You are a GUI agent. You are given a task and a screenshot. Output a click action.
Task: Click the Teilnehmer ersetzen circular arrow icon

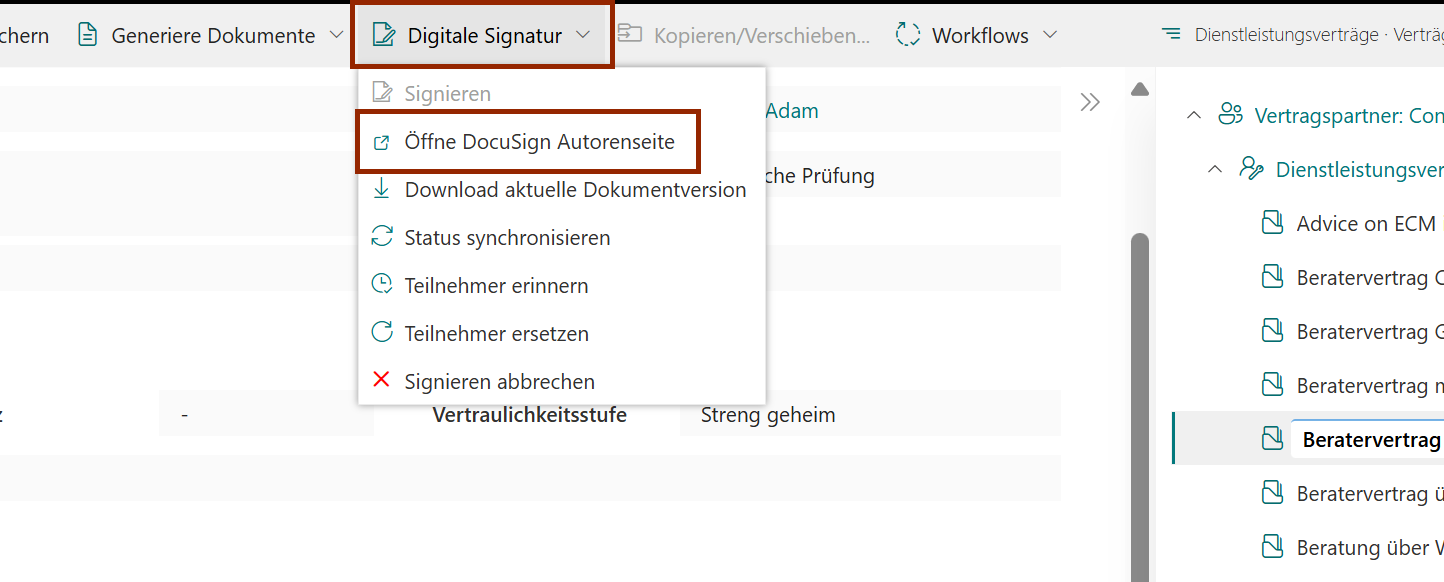point(382,333)
